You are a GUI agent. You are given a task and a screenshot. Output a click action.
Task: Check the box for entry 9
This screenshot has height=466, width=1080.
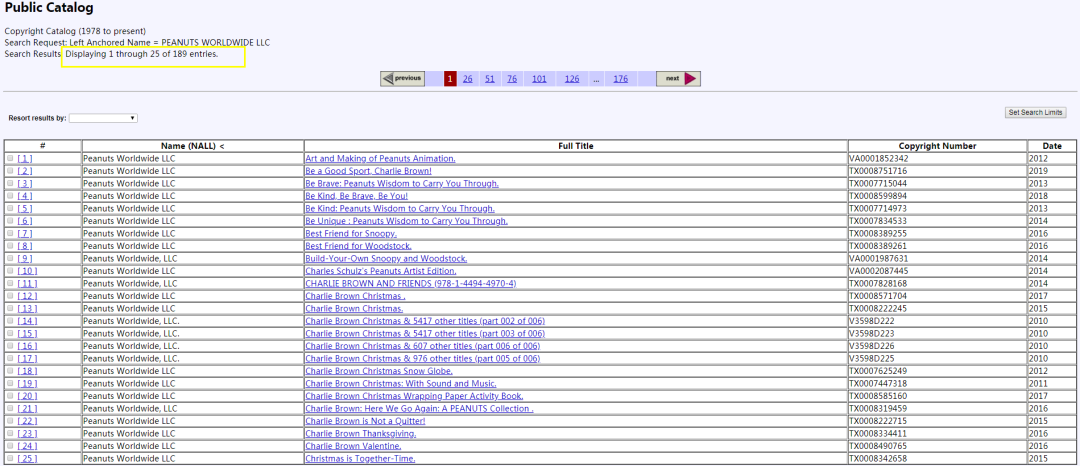10,258
